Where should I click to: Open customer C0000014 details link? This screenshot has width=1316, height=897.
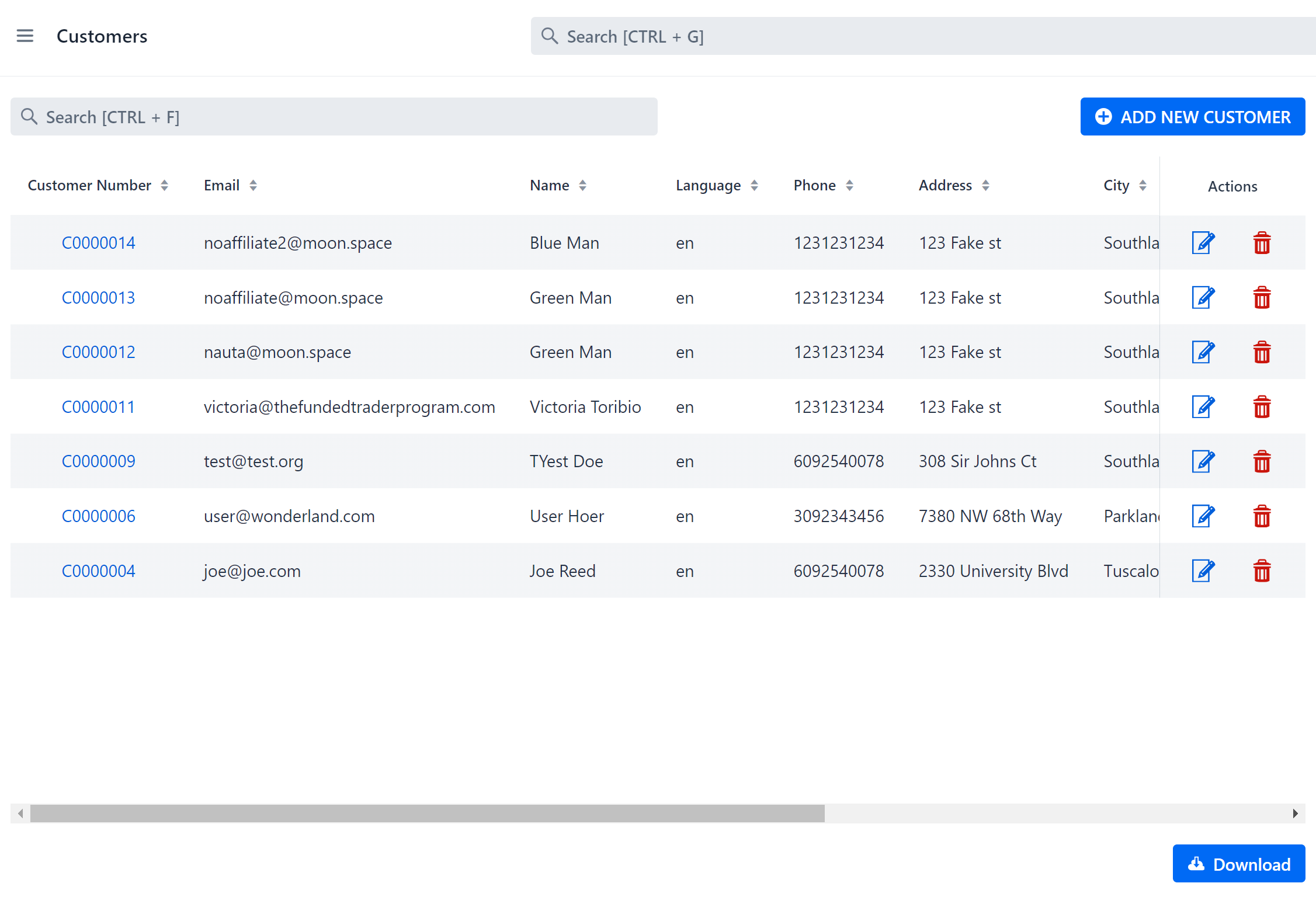(x=98, y=242)
